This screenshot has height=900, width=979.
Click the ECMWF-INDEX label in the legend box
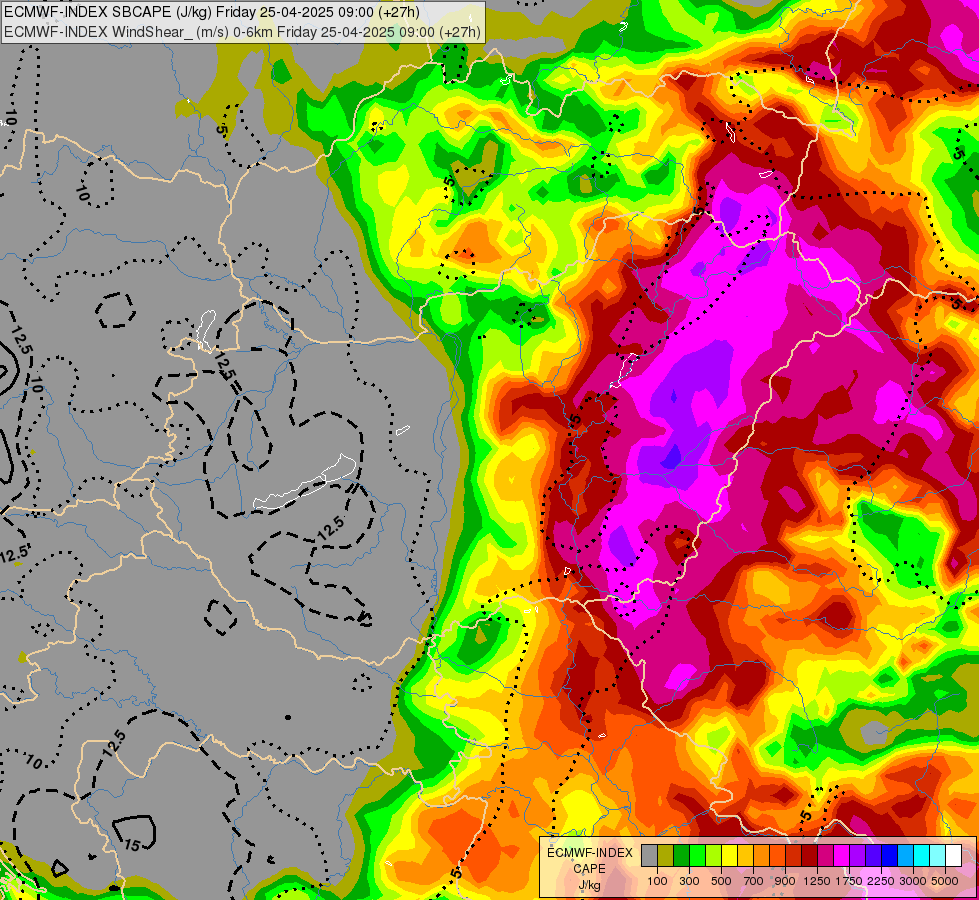click(589, 853)
